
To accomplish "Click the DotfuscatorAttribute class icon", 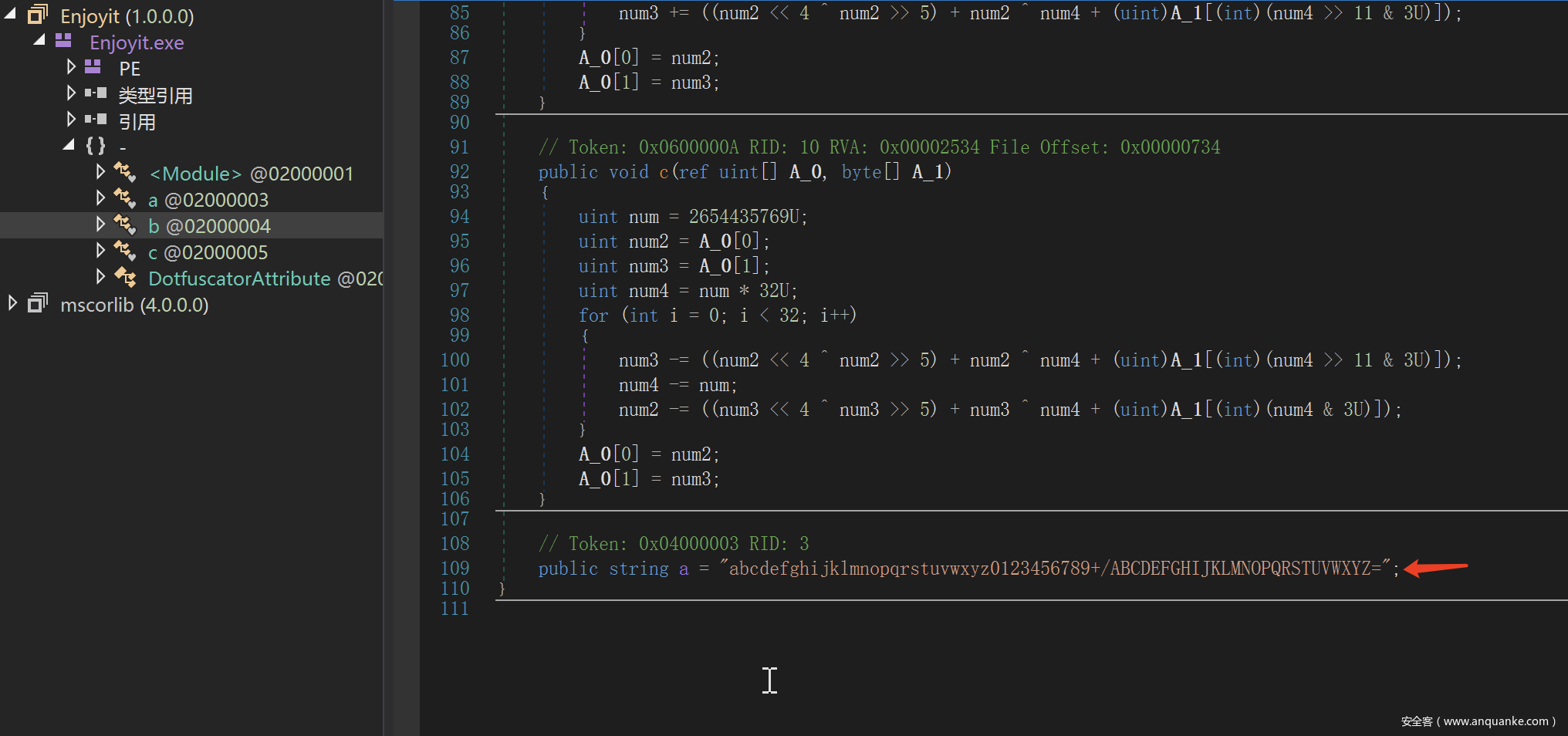I will click(x=124, y=277).
